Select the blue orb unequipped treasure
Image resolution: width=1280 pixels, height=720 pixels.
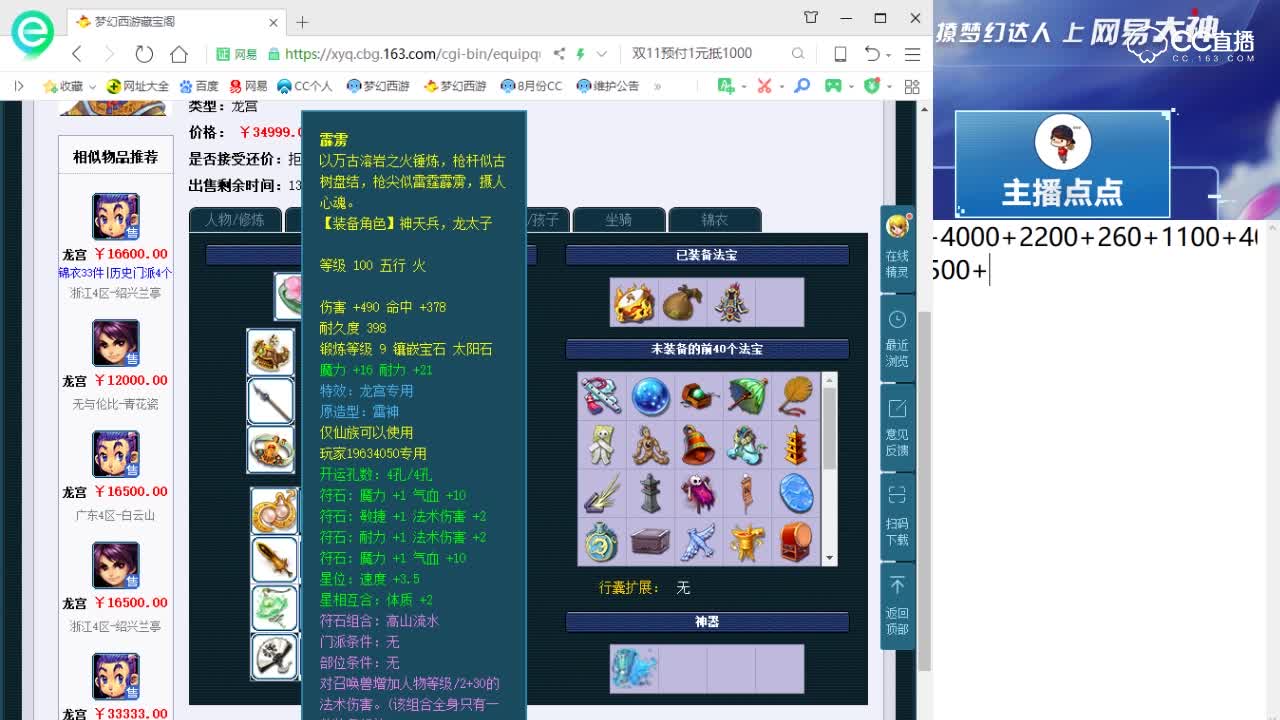650,396
